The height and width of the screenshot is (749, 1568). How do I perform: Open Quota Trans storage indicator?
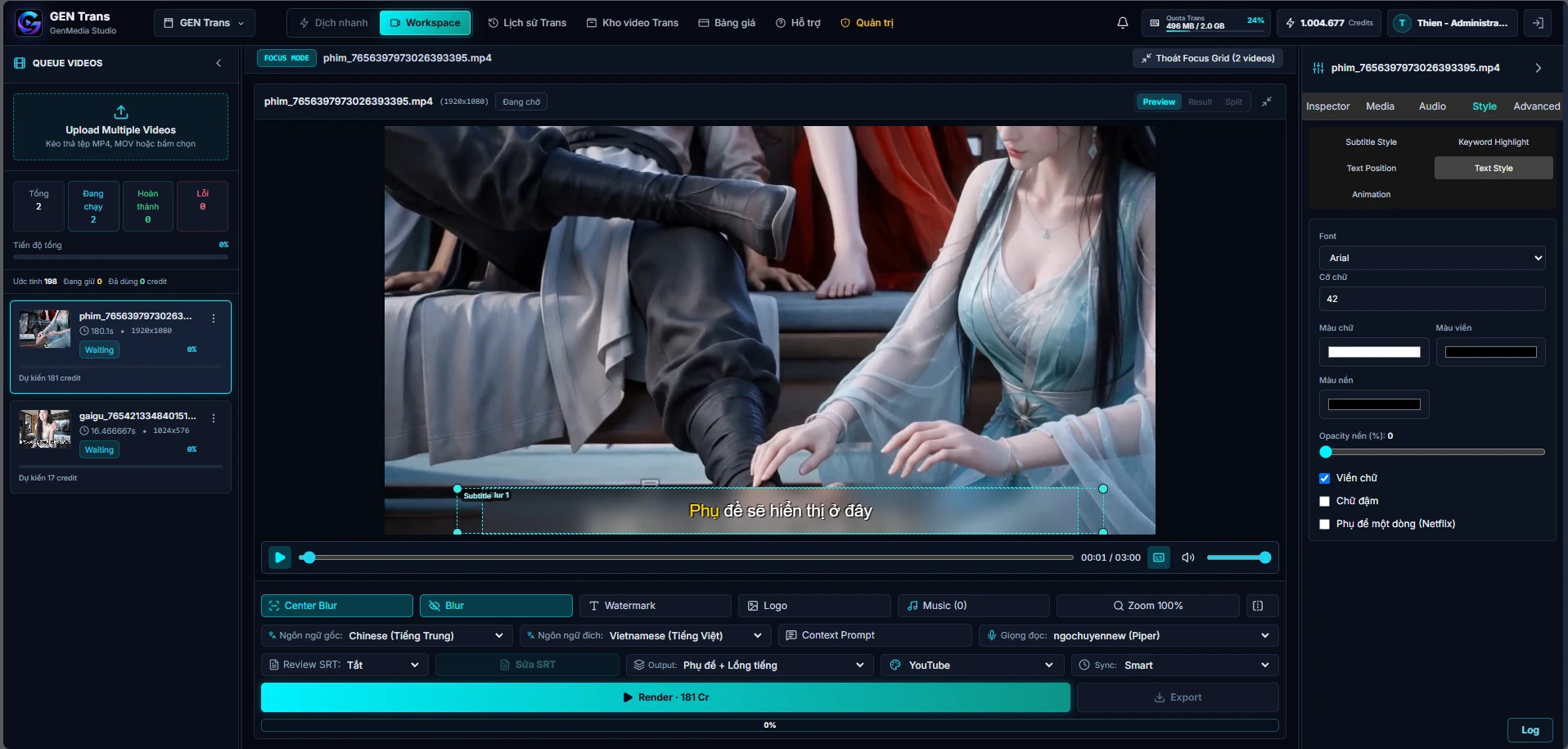1206,23
